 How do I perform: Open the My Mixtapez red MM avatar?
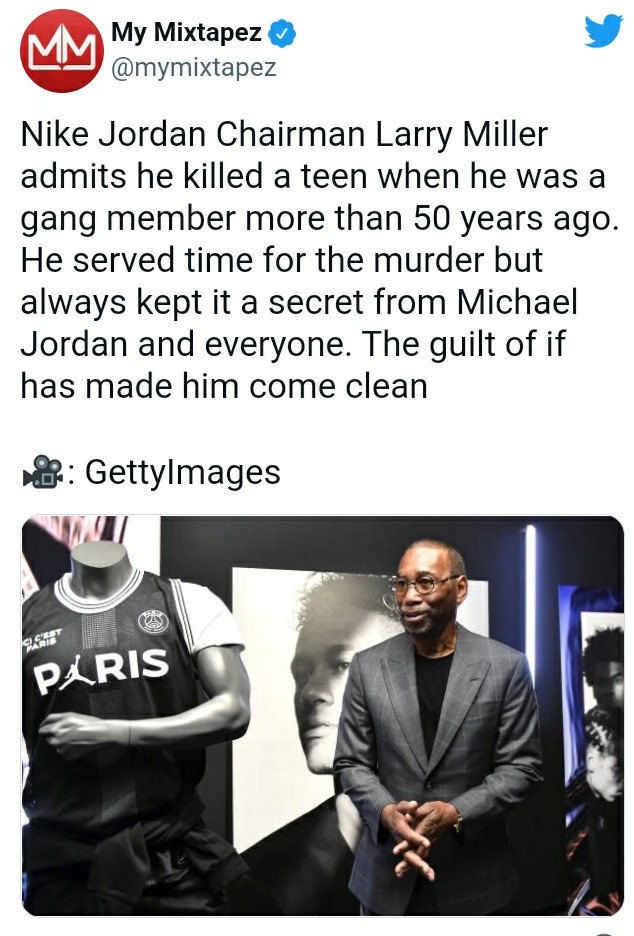(61, 51)
